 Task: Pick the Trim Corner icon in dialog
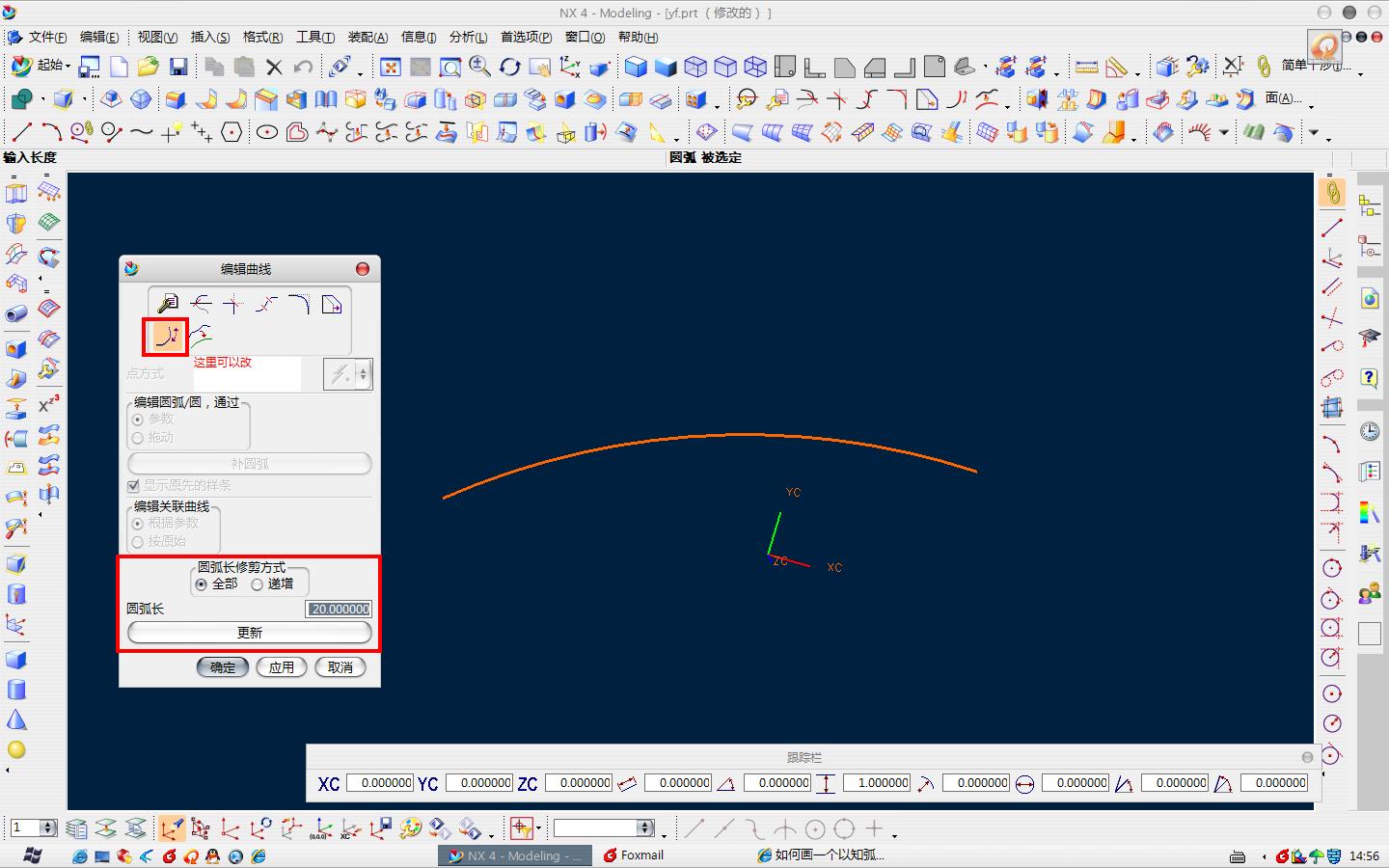pyautogui.click(x=233, y=305)
